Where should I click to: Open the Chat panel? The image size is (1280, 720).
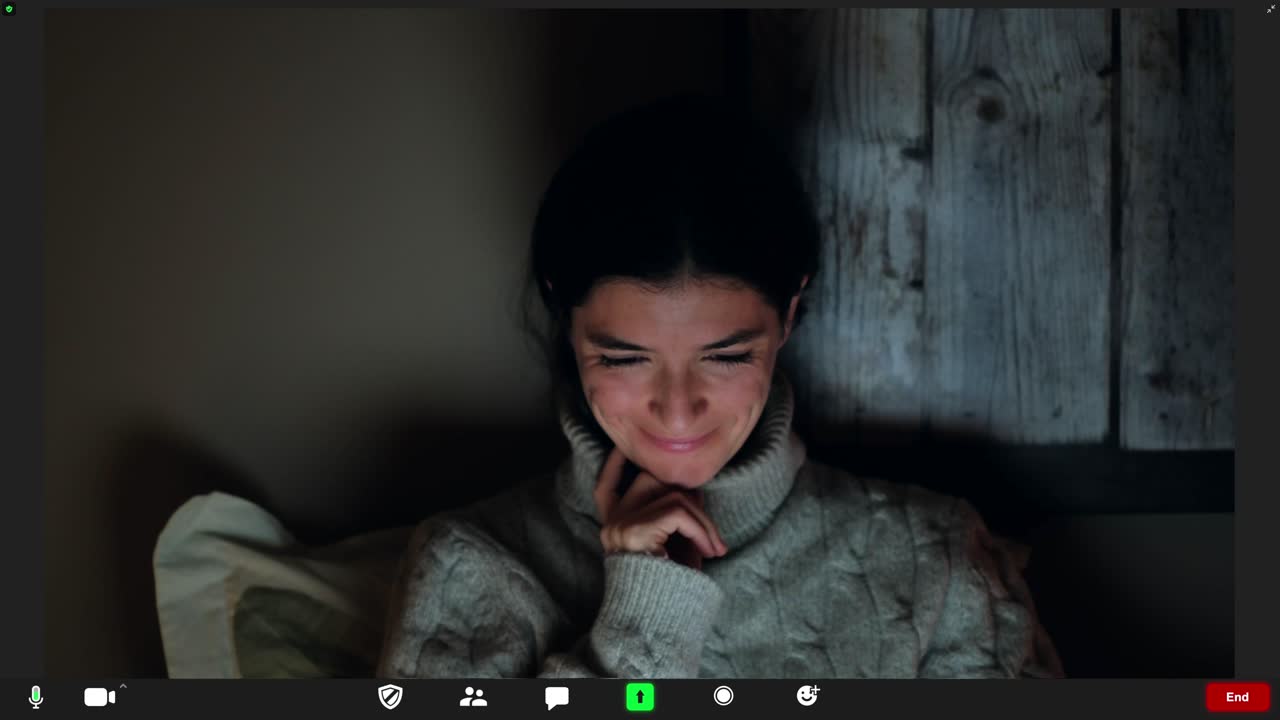tap(557, 697)
